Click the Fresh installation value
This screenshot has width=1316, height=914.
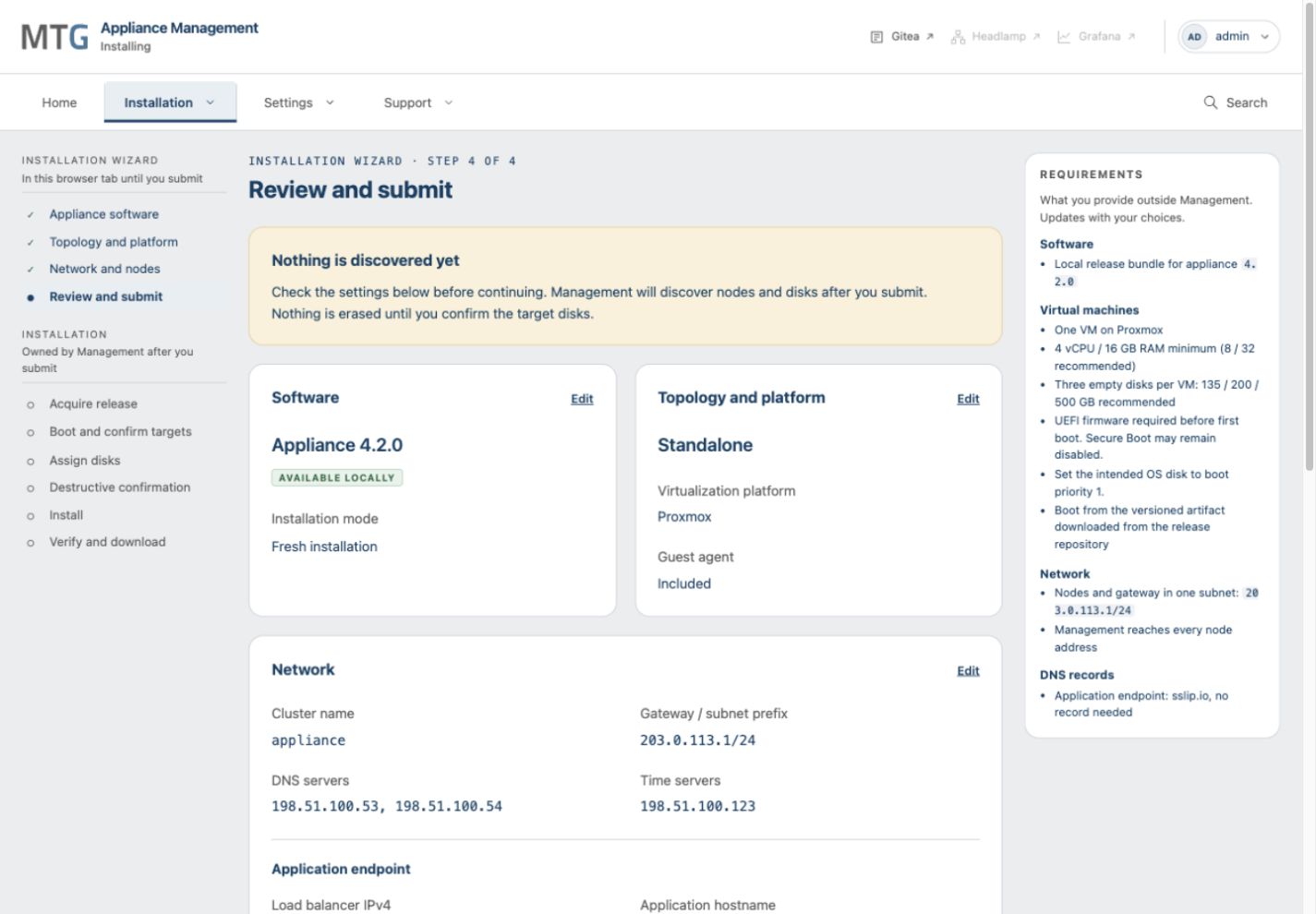click(324, 547)
